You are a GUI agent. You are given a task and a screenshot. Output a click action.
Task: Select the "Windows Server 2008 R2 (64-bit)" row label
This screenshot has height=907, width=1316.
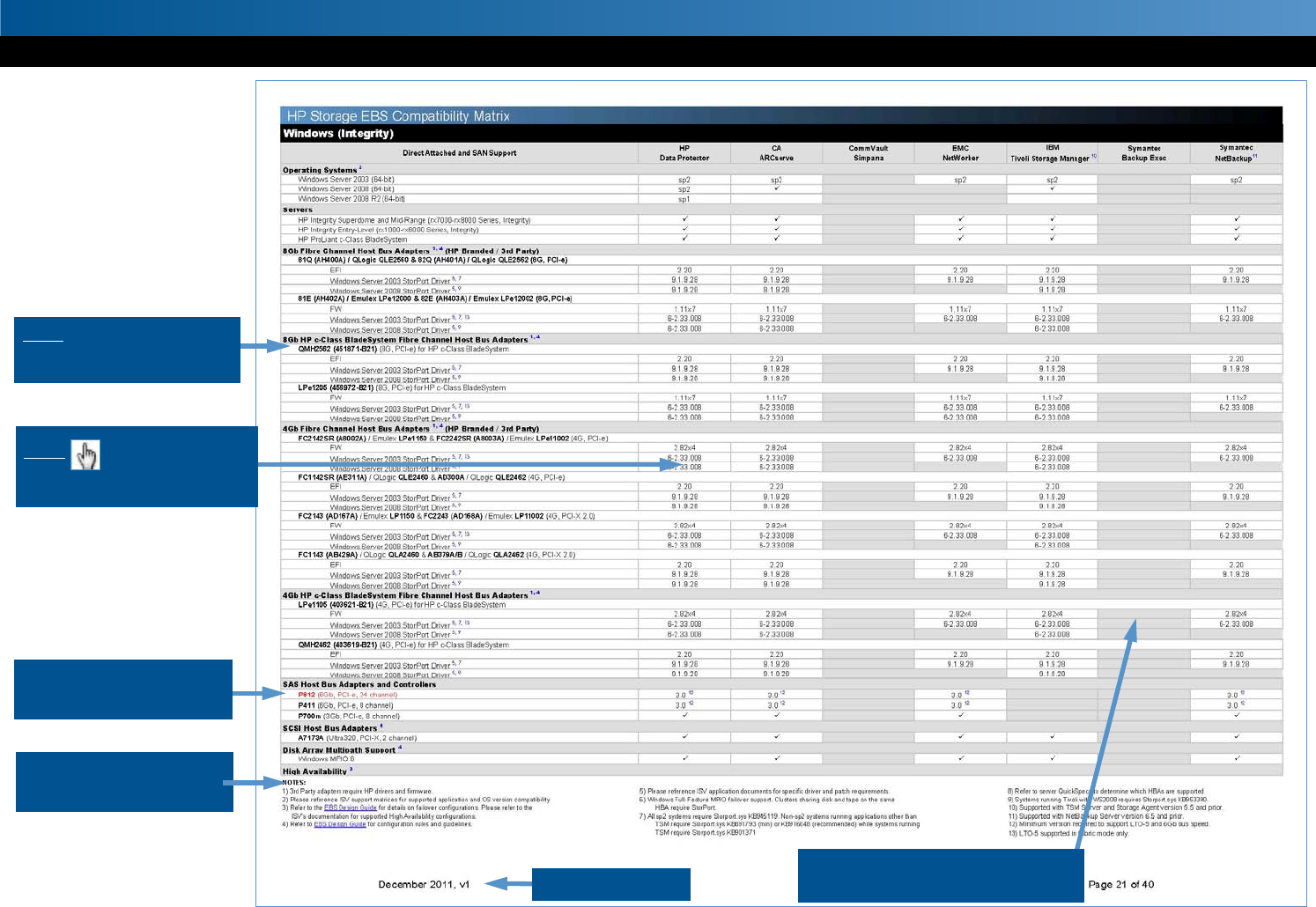(351, 199)
